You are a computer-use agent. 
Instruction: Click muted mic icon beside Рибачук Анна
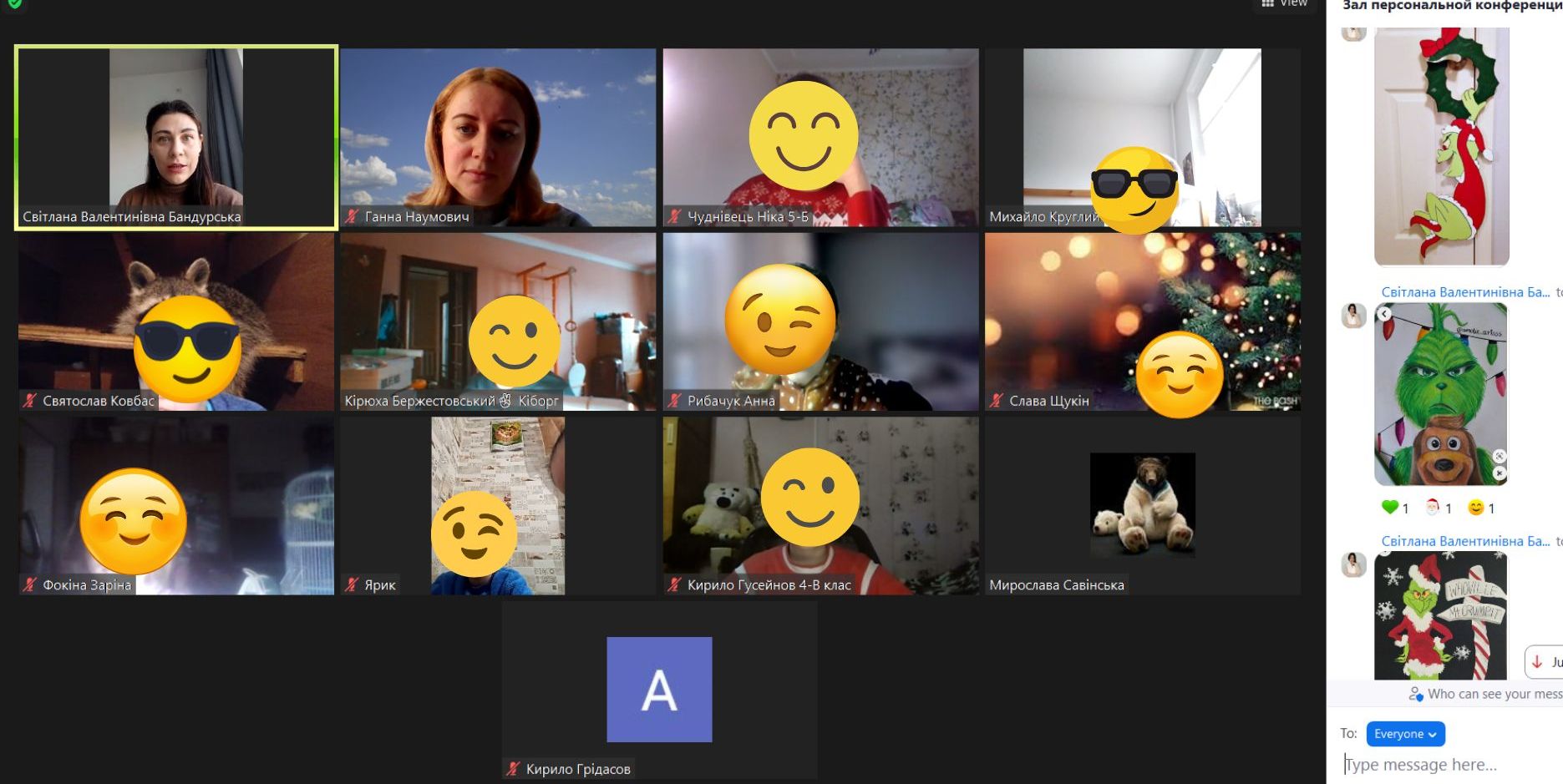[x=674, y=401]
